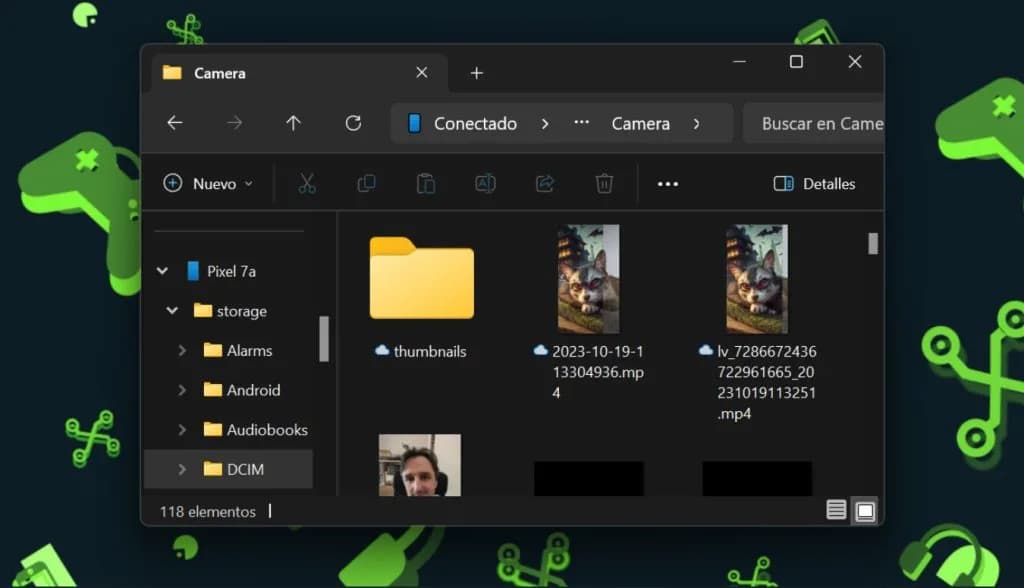Minimize the File Explorer window
The width and height of the screenshot is (1024, 588).
coord(739,61)
